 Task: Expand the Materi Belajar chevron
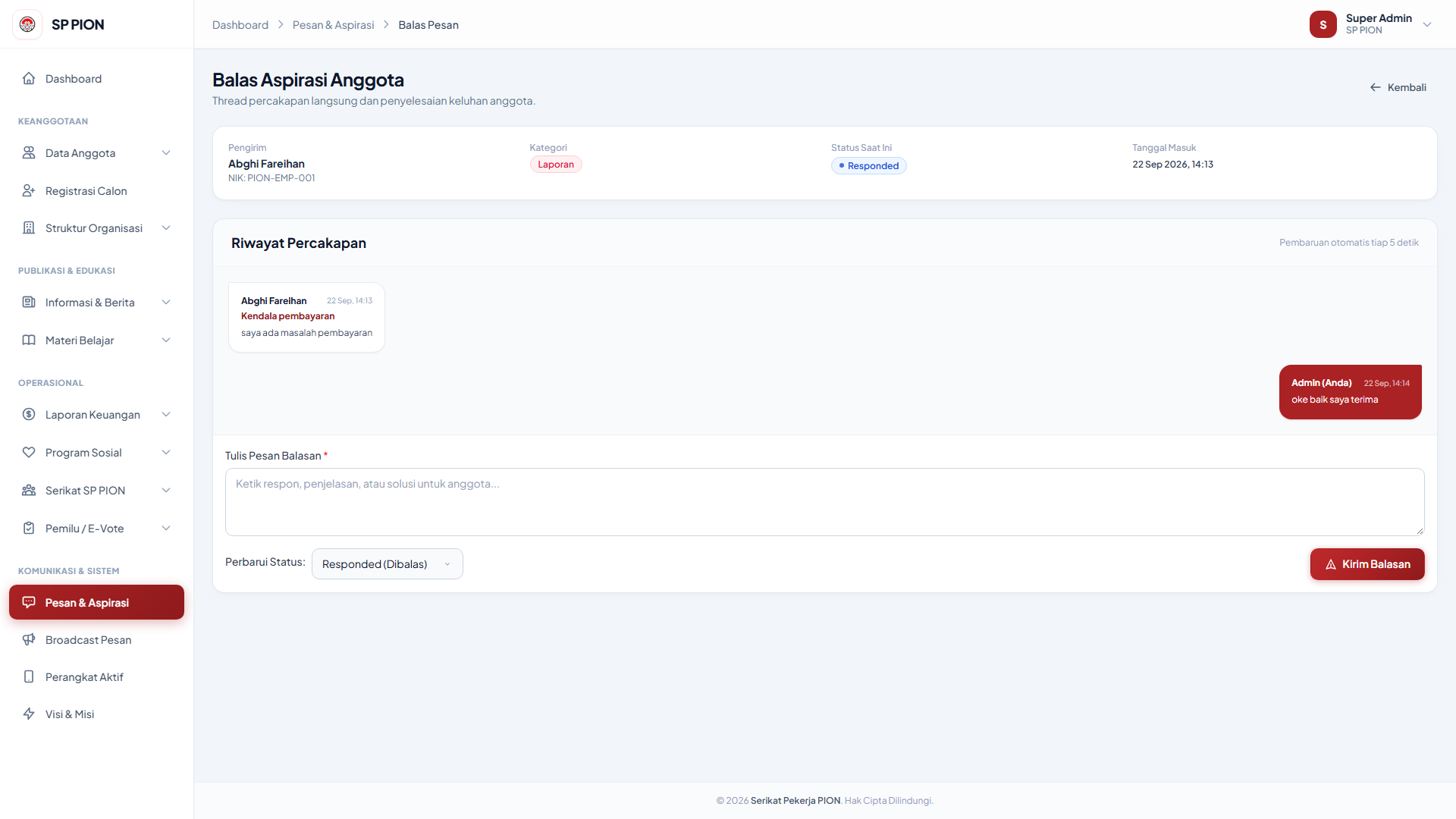[166, 340]
